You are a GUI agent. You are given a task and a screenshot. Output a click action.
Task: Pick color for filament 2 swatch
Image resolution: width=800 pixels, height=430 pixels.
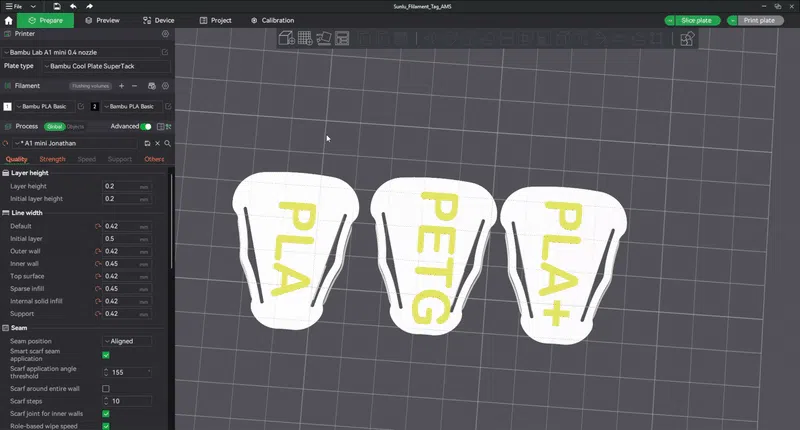94,106
